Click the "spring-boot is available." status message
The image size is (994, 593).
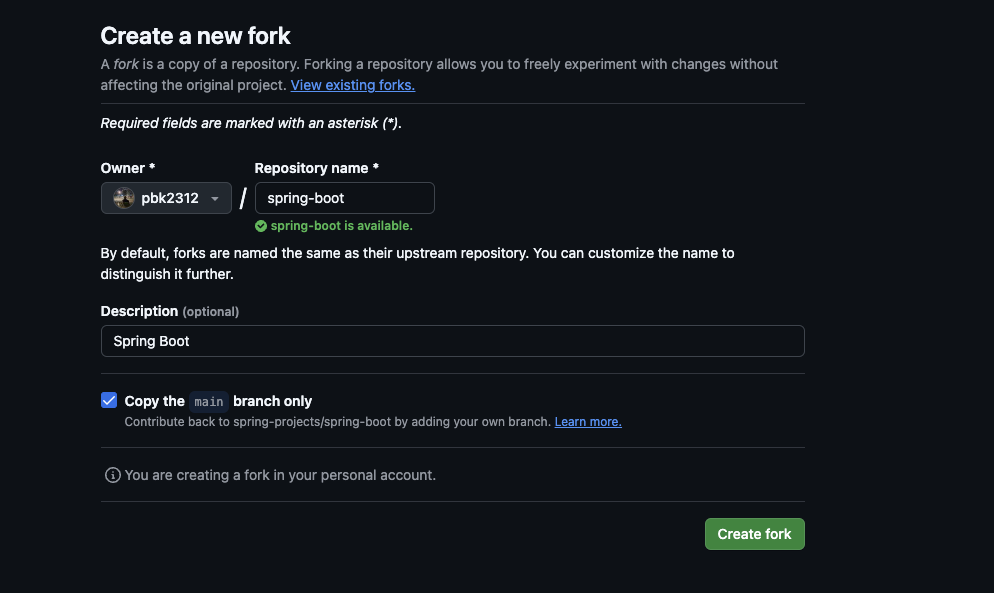(x=341, y=226)
